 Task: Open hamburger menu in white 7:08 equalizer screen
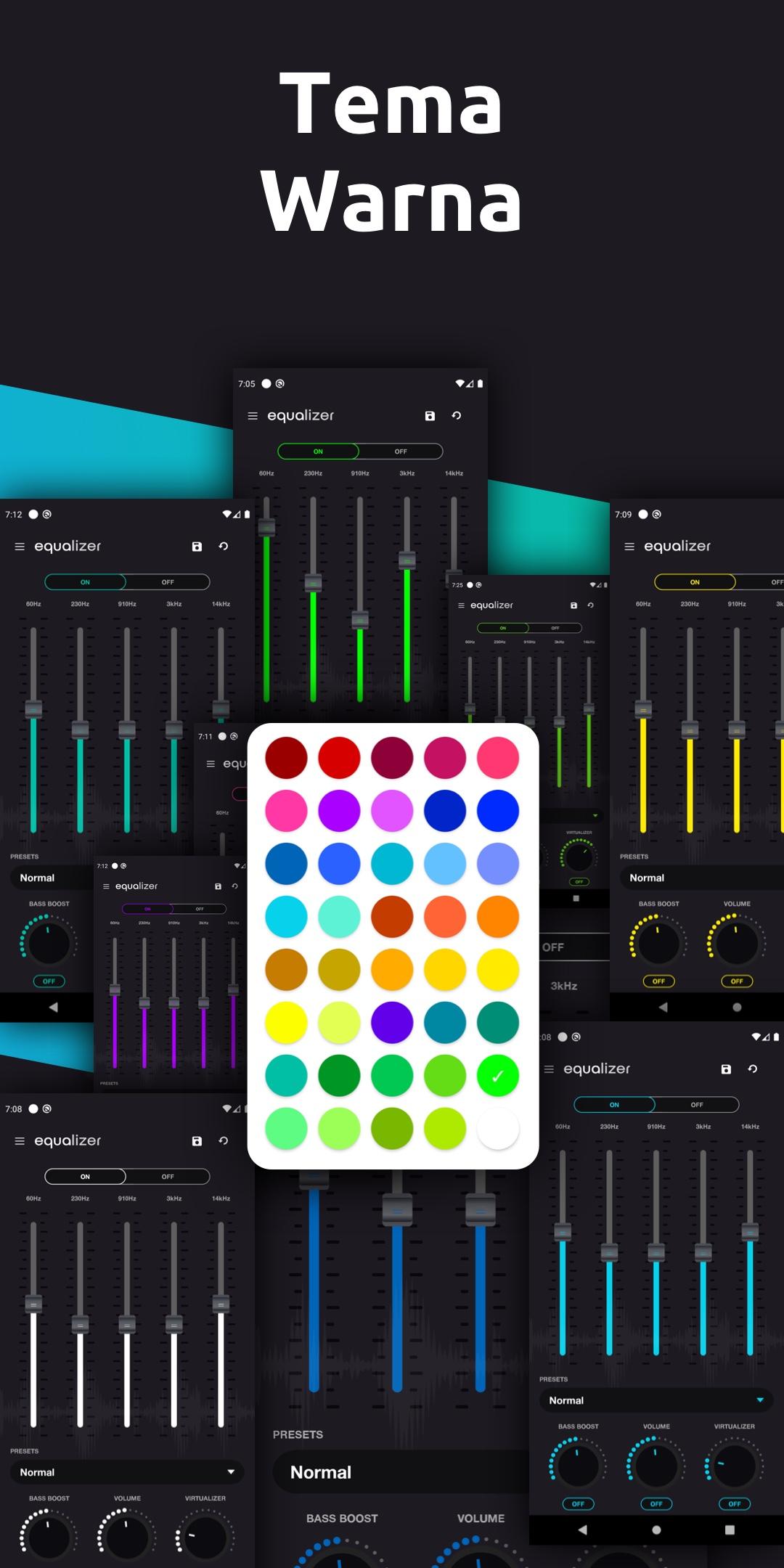tap(20, 1141)
